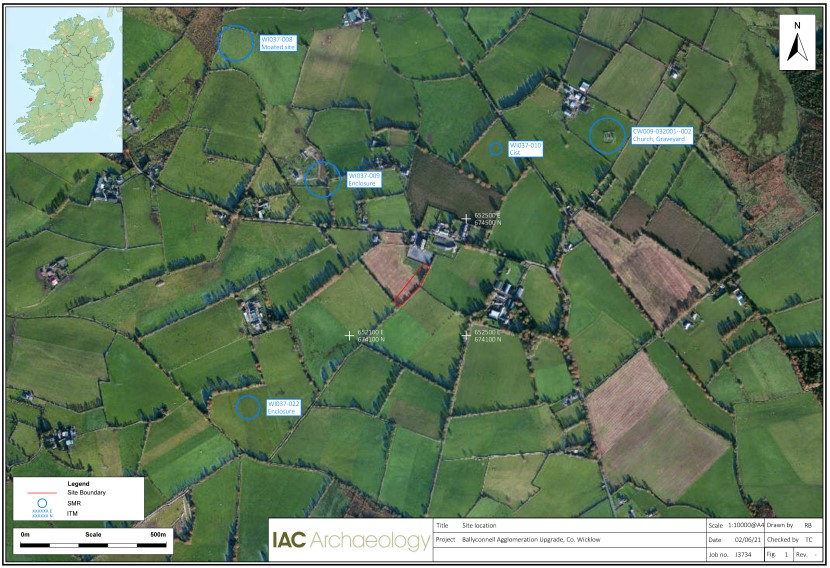The image size is (830, 568).
Task: Click the 652500 E 674100 N grid cross
Action: point(466,335)
